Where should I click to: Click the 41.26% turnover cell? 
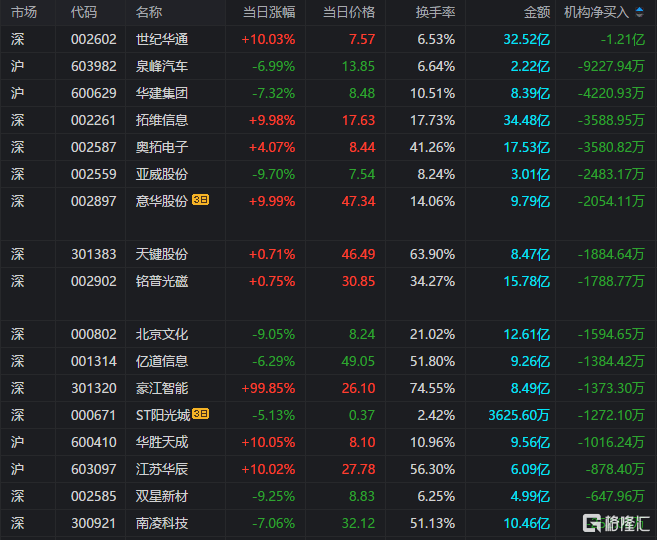pyautogui.click(x=432, y=147)
